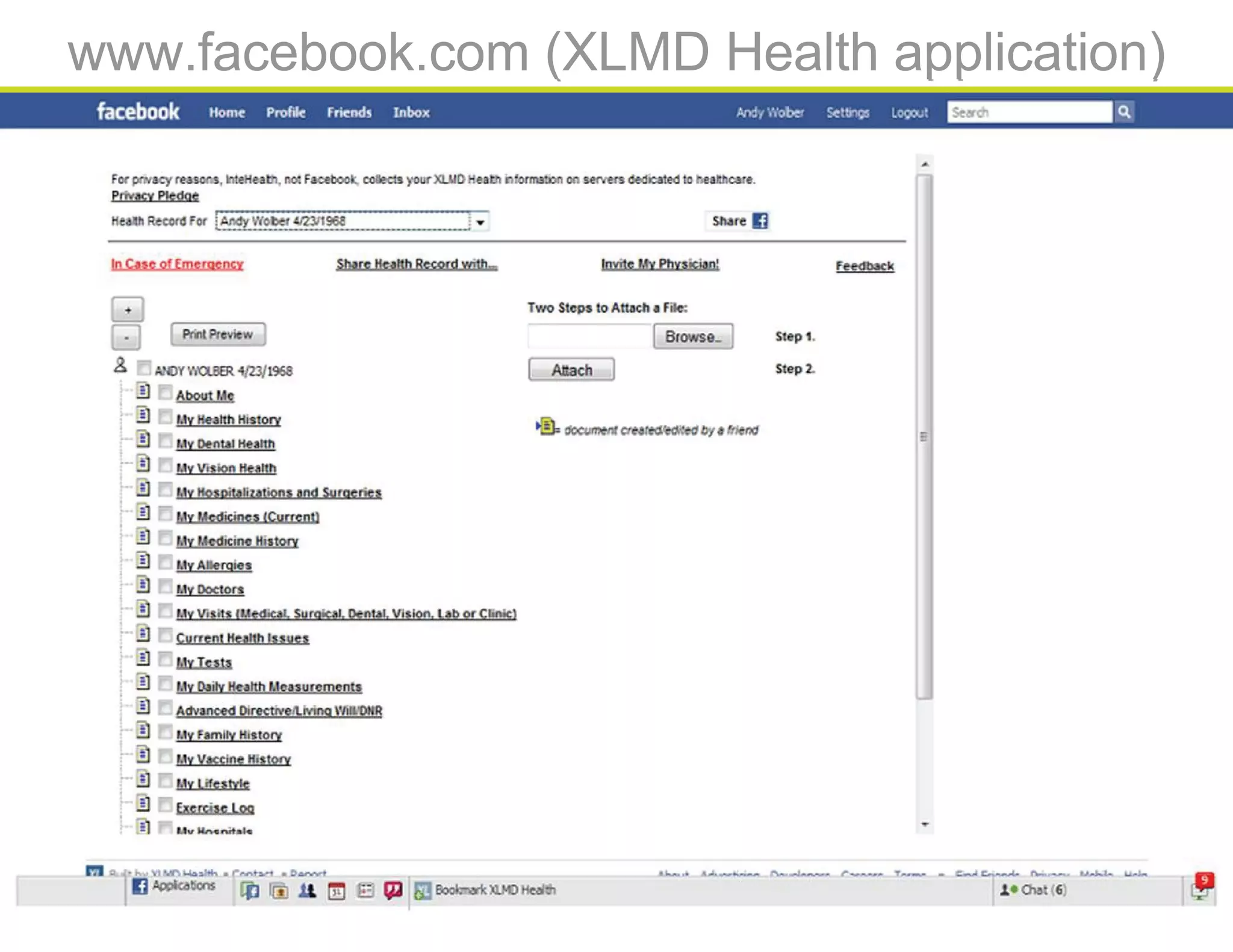
Task: Open the Friends menu item
Action: (349, 113)
